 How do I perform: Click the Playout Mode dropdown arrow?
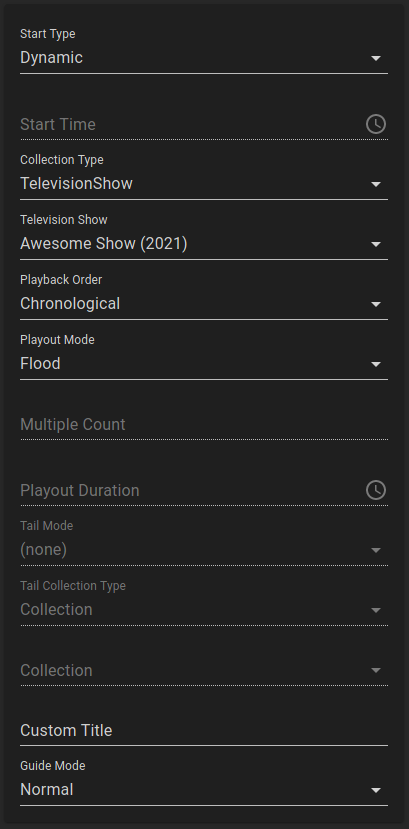point(376,364)
